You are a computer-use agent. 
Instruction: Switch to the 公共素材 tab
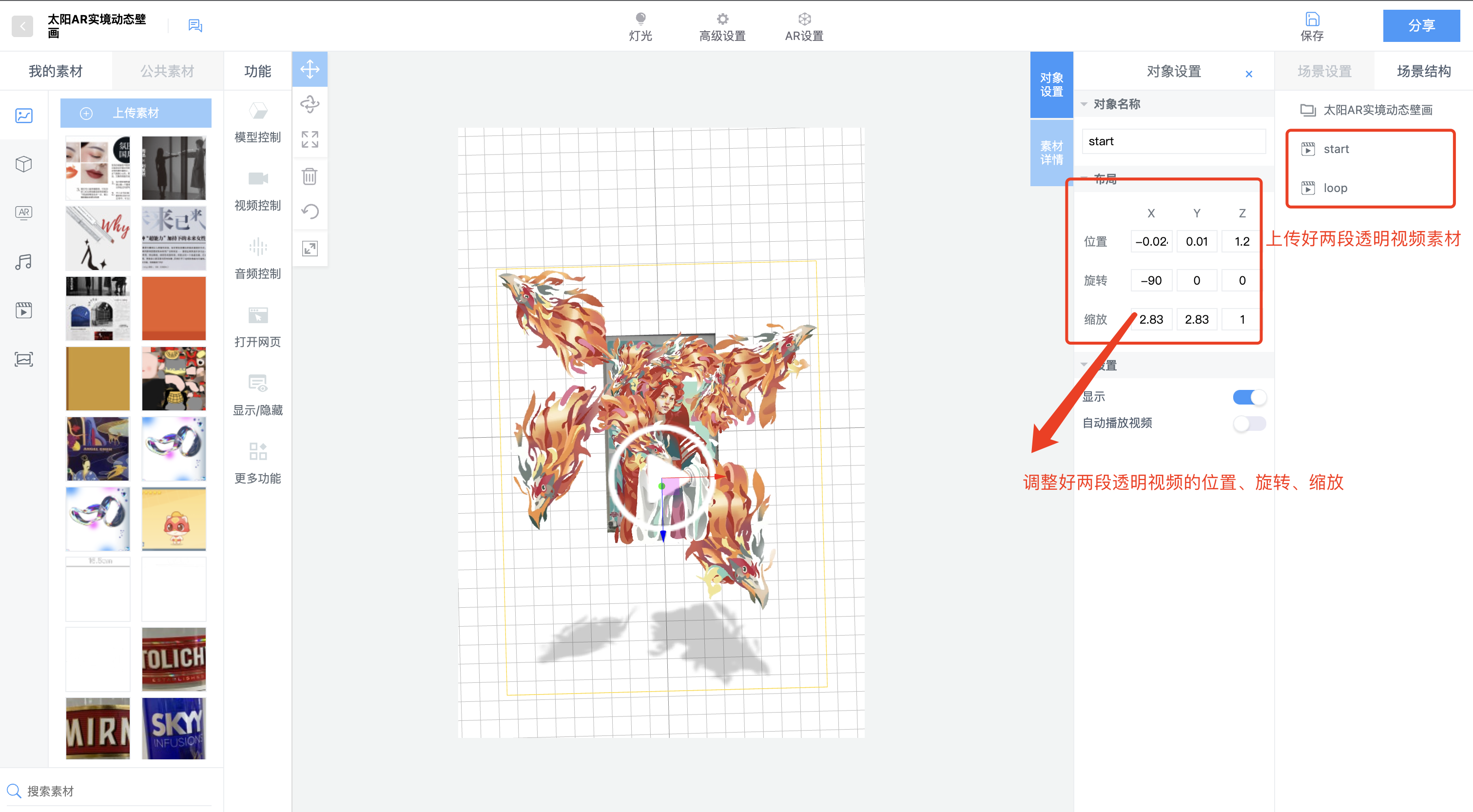pos(167,71)
